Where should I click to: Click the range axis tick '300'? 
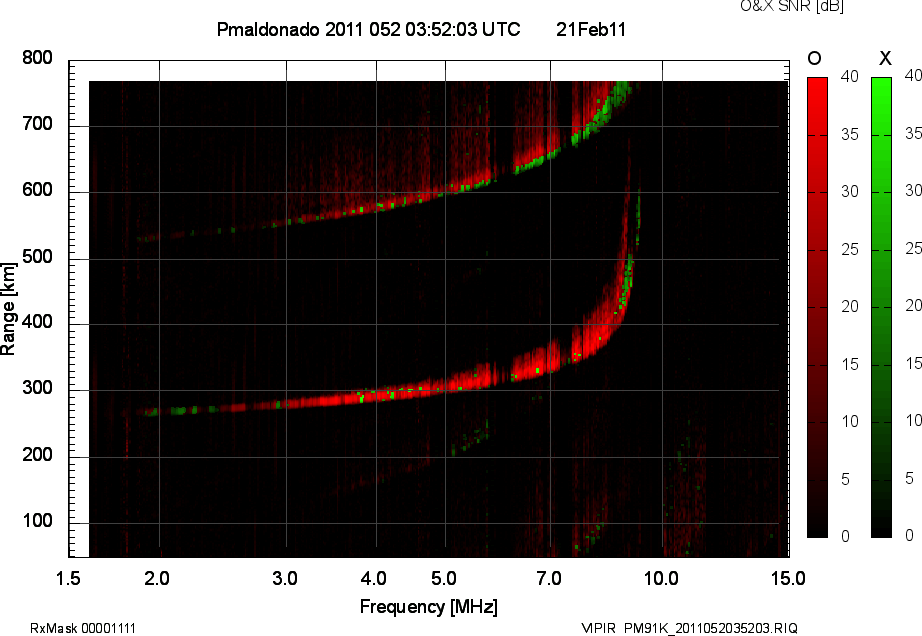(x=38, y=388)
